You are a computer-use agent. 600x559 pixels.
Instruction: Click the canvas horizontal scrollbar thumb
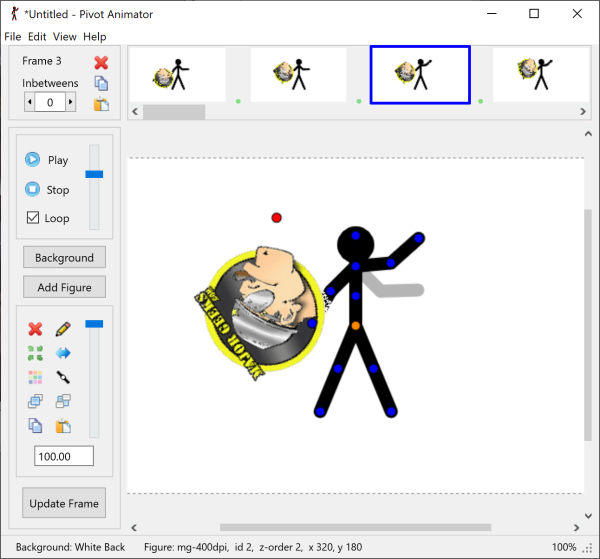pos(355,528)
